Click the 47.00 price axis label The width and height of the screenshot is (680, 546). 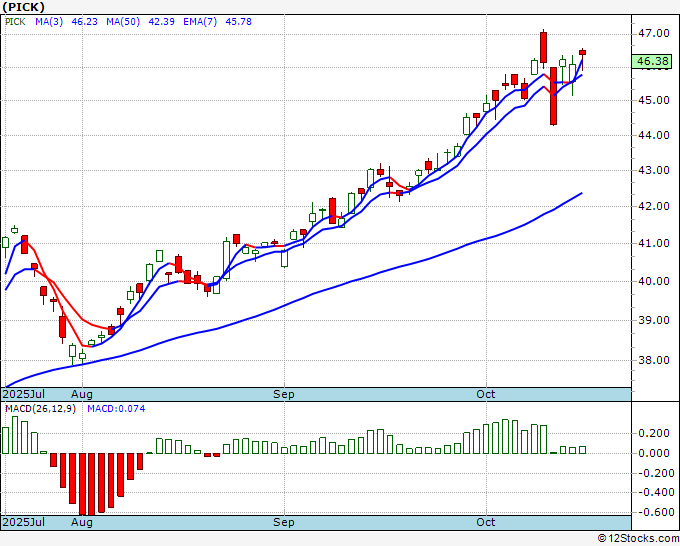(654, 33)
